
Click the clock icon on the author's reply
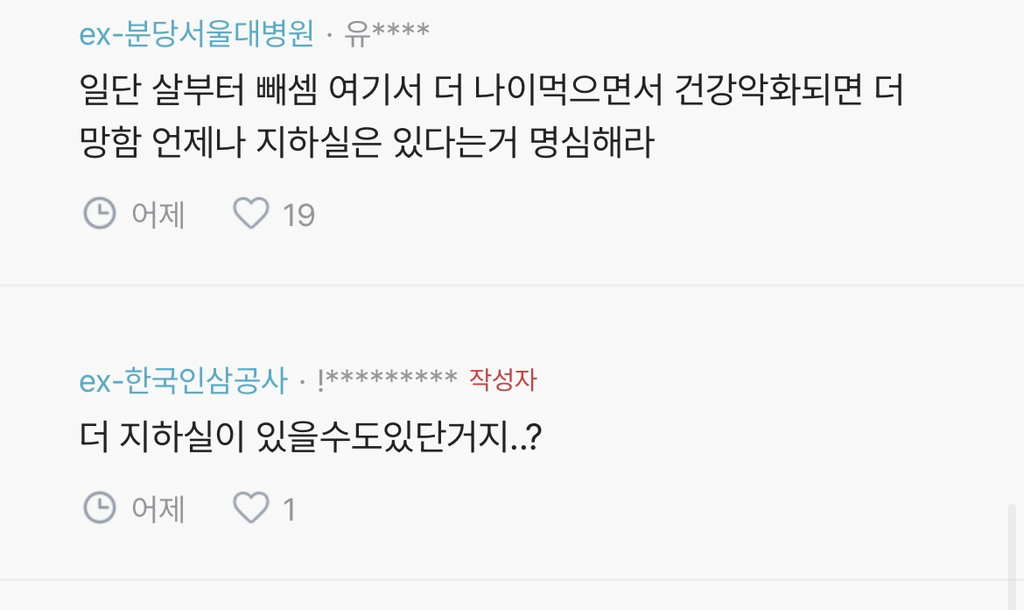tap(98, 509)
